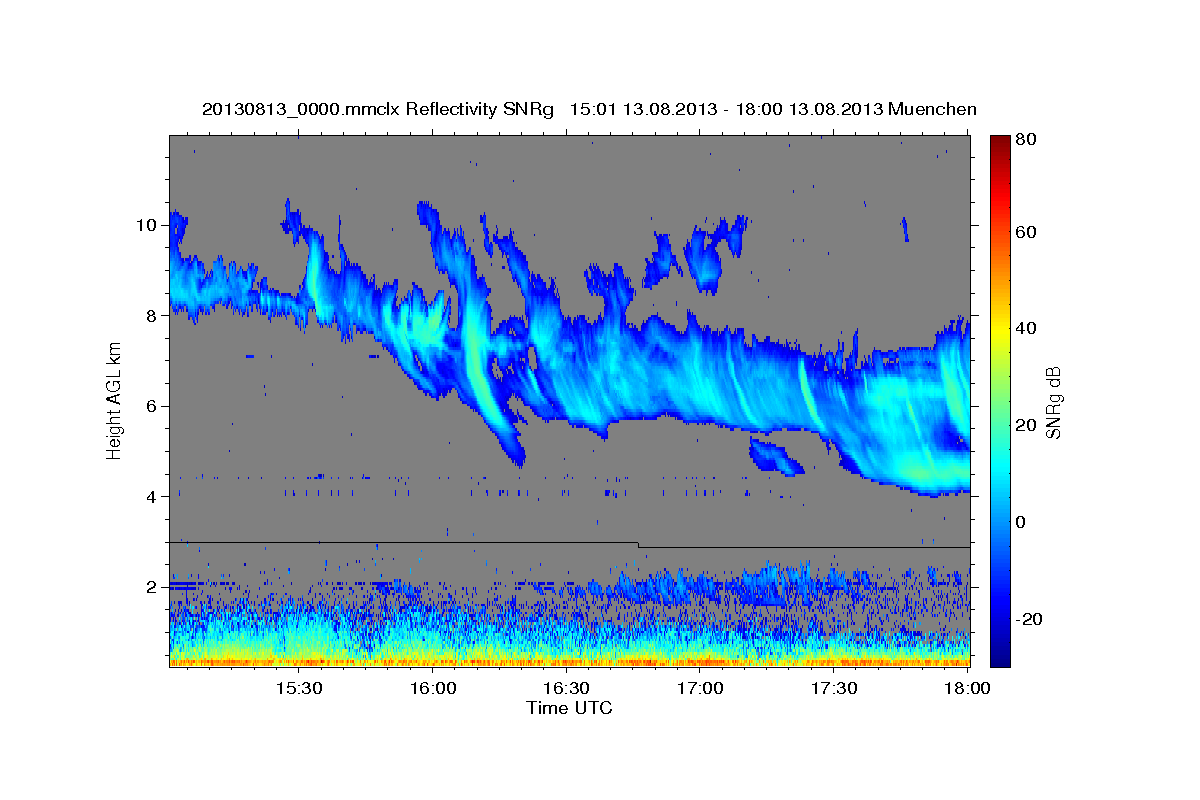The width and height of the screenshot is (1200, 800).
Task: Click the dark blue bottom of colorbar
Action: (1001, 659)
